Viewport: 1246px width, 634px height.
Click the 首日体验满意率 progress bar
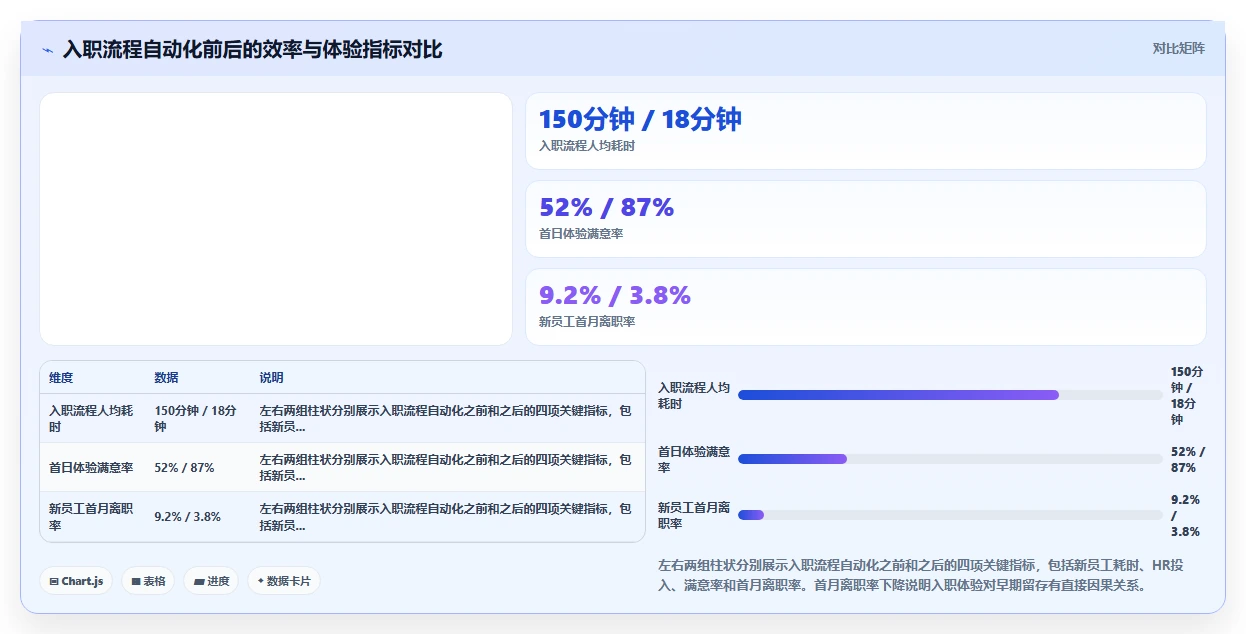(950, 459)
